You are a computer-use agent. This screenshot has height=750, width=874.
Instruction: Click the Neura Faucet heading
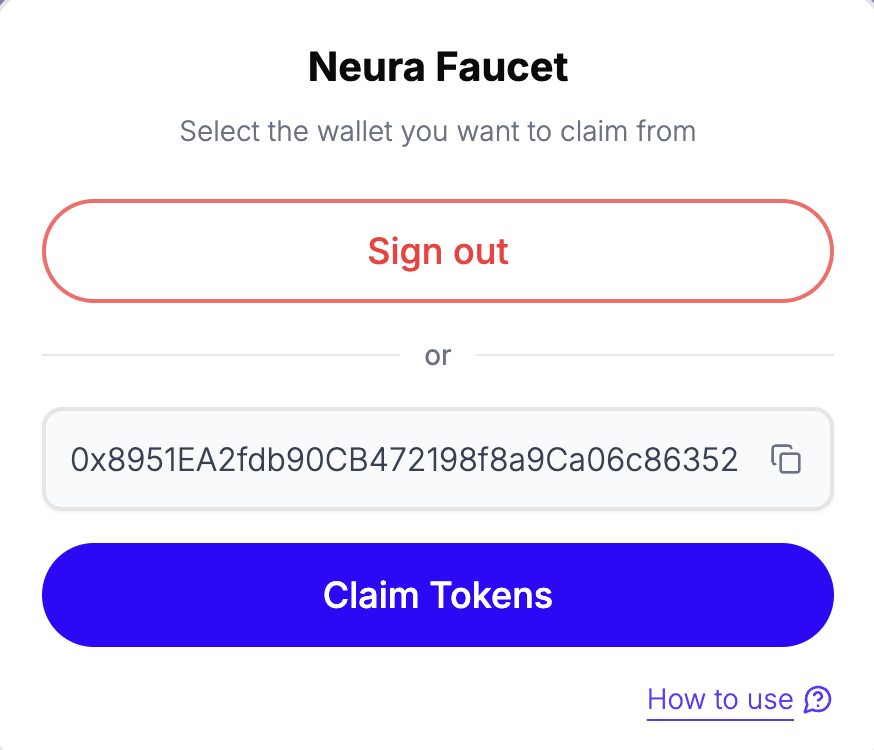pos(438,67)
